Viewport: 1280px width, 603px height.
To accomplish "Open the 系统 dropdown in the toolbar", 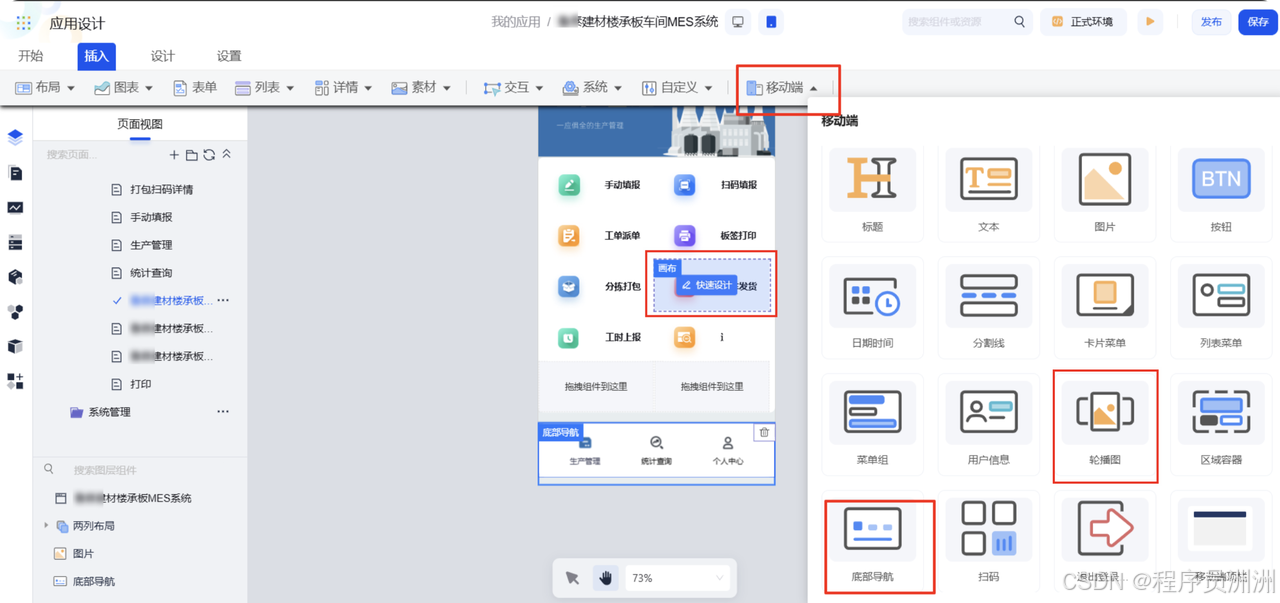I will click(592, 88).
